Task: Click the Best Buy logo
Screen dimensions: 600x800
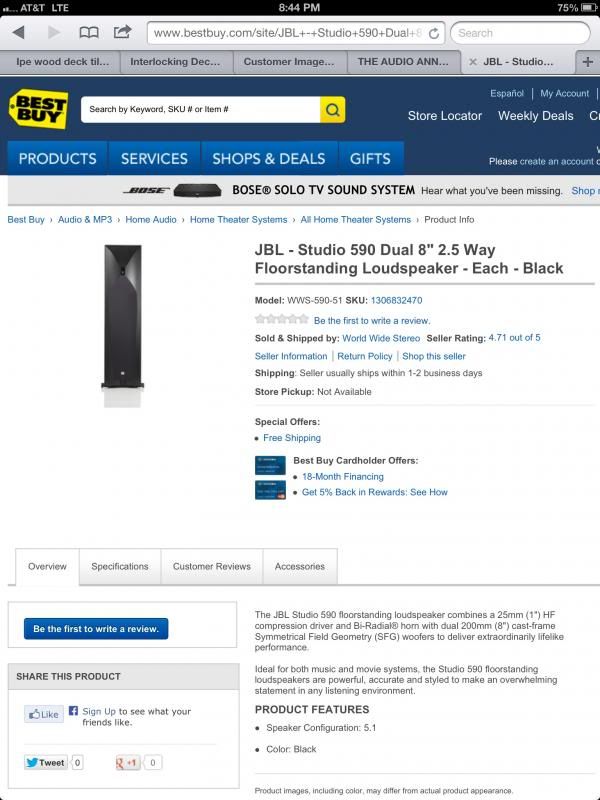Action: (39, 109)
